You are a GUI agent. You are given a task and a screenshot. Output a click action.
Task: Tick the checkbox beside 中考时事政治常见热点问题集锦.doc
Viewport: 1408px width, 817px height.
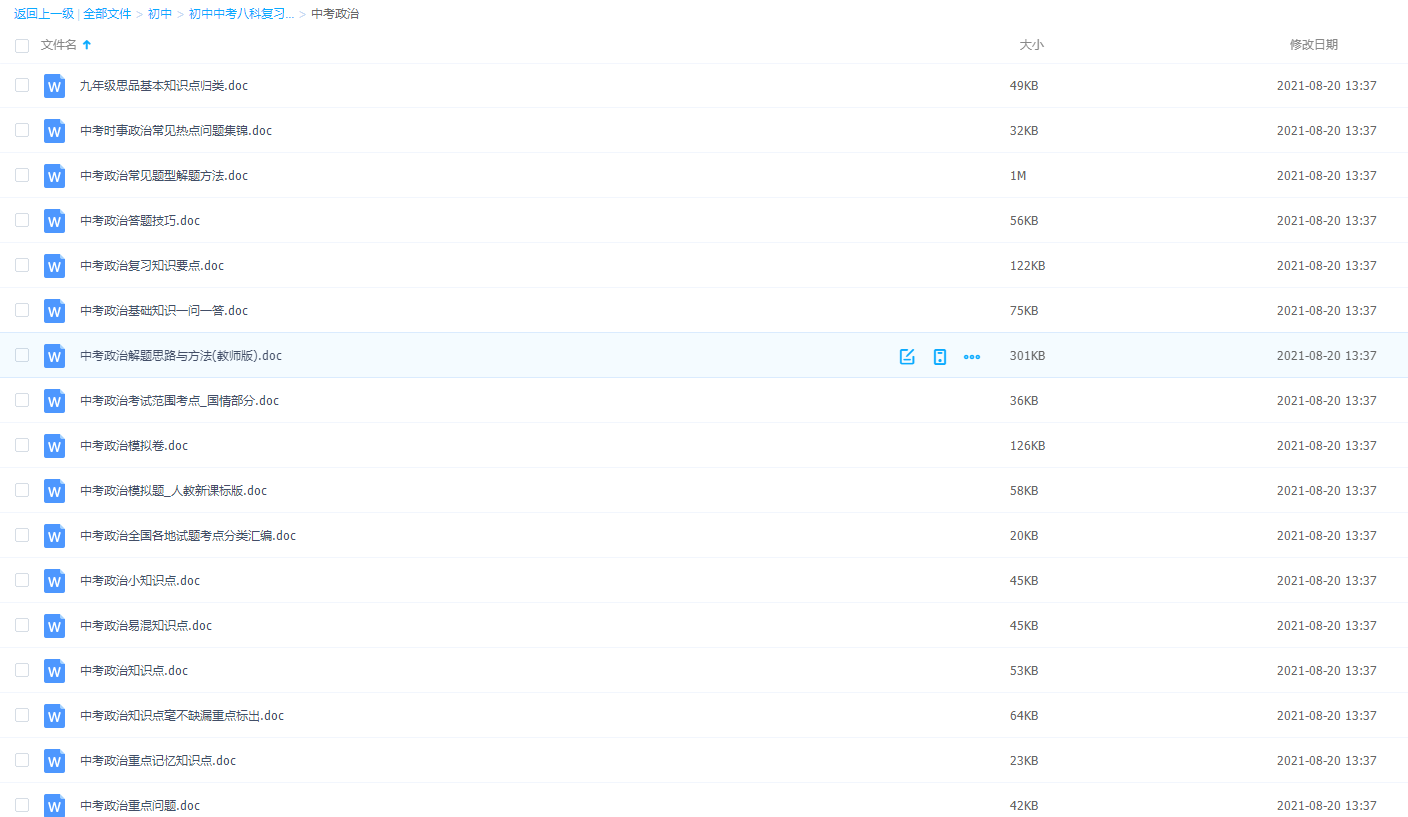point(22,130)
